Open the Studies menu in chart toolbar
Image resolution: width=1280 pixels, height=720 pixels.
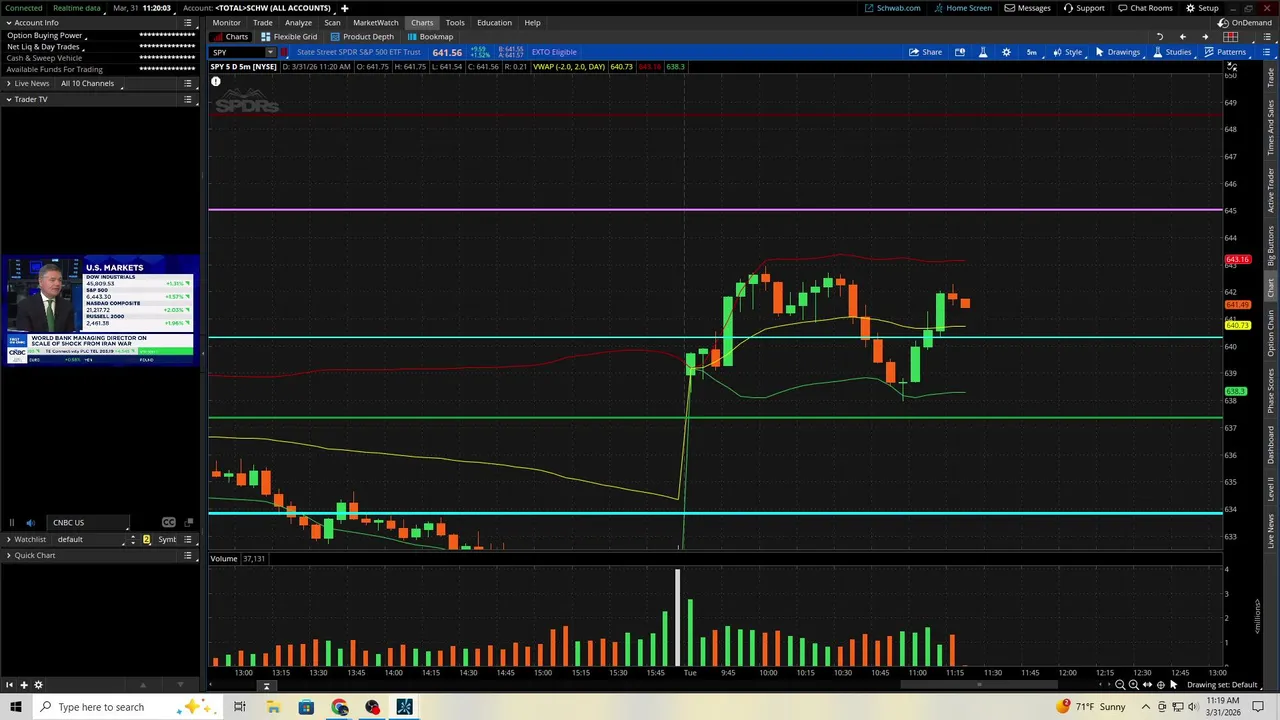pos(1171,52)
